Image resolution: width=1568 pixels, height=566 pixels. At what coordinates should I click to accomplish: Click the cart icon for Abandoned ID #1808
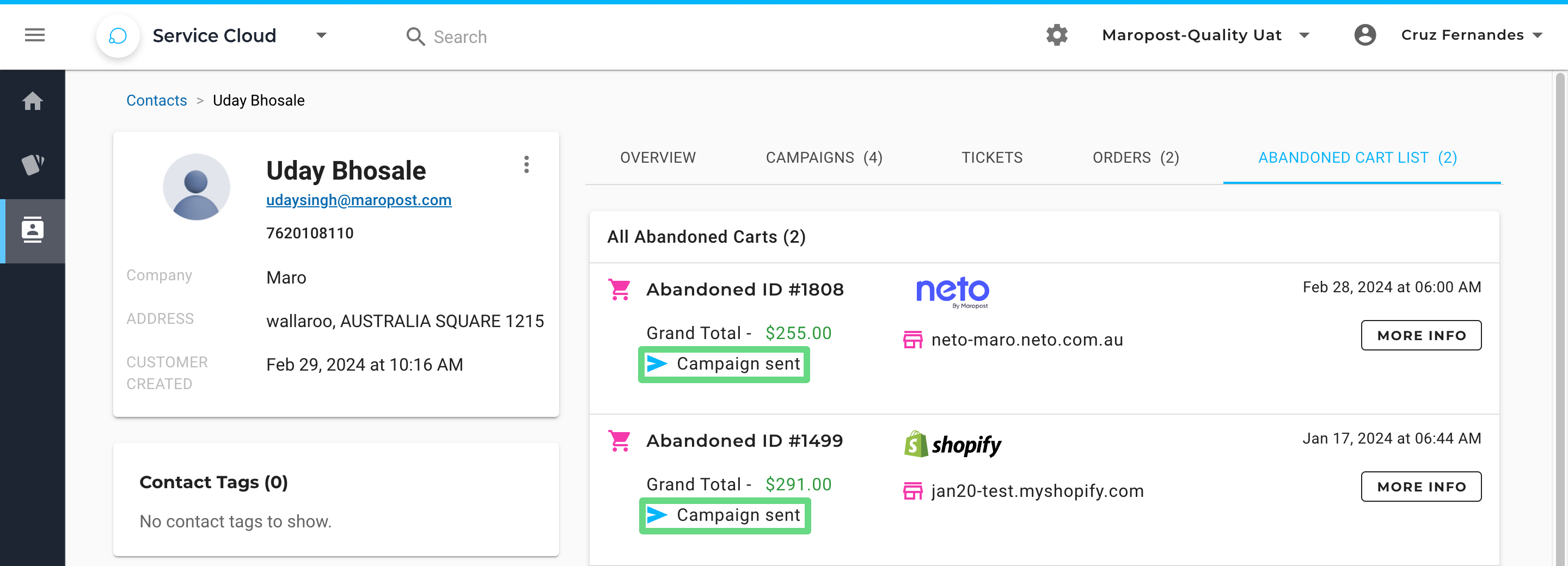tap(620, 290)
